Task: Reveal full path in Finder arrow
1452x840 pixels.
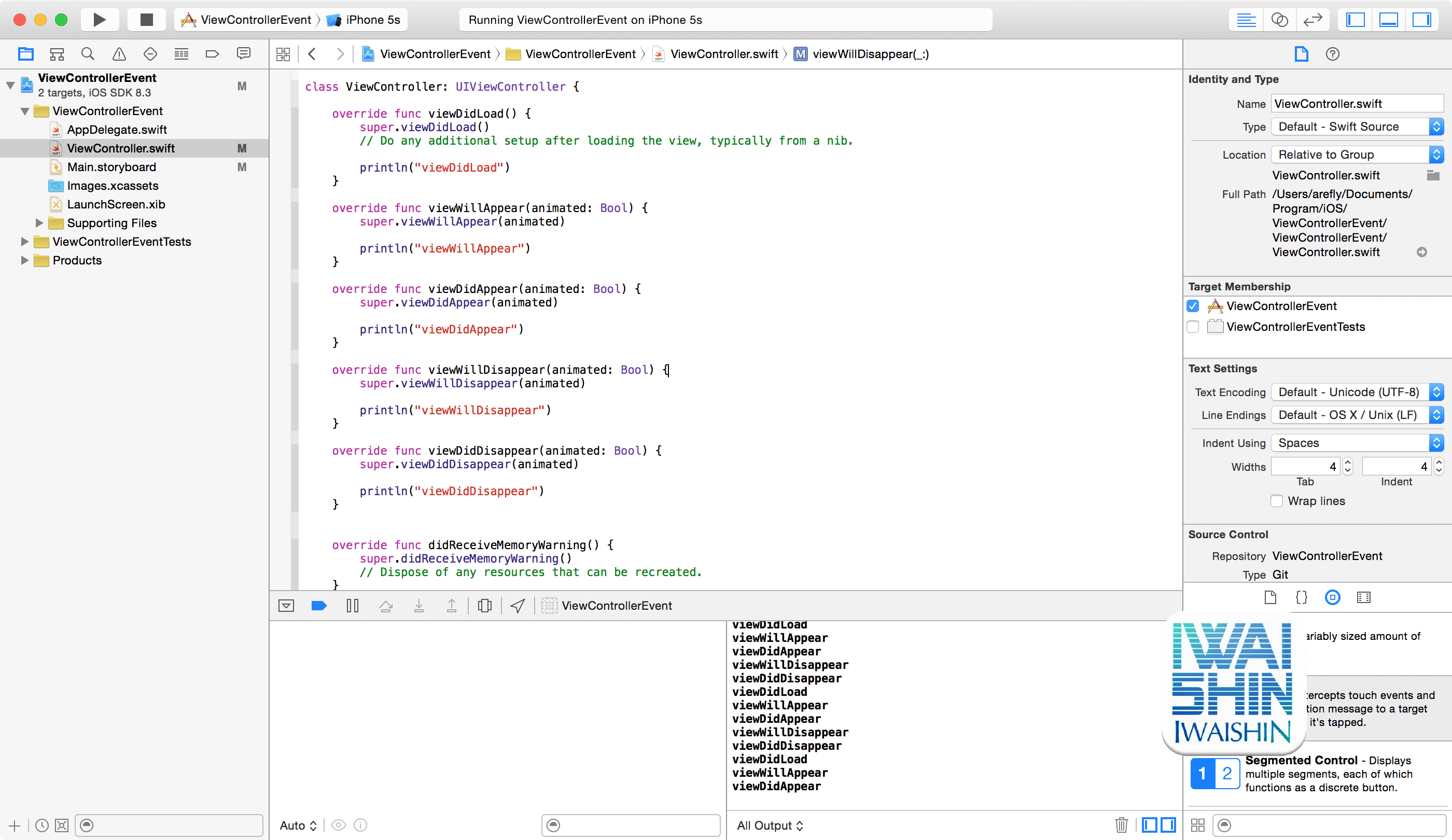Action: 1422,253
